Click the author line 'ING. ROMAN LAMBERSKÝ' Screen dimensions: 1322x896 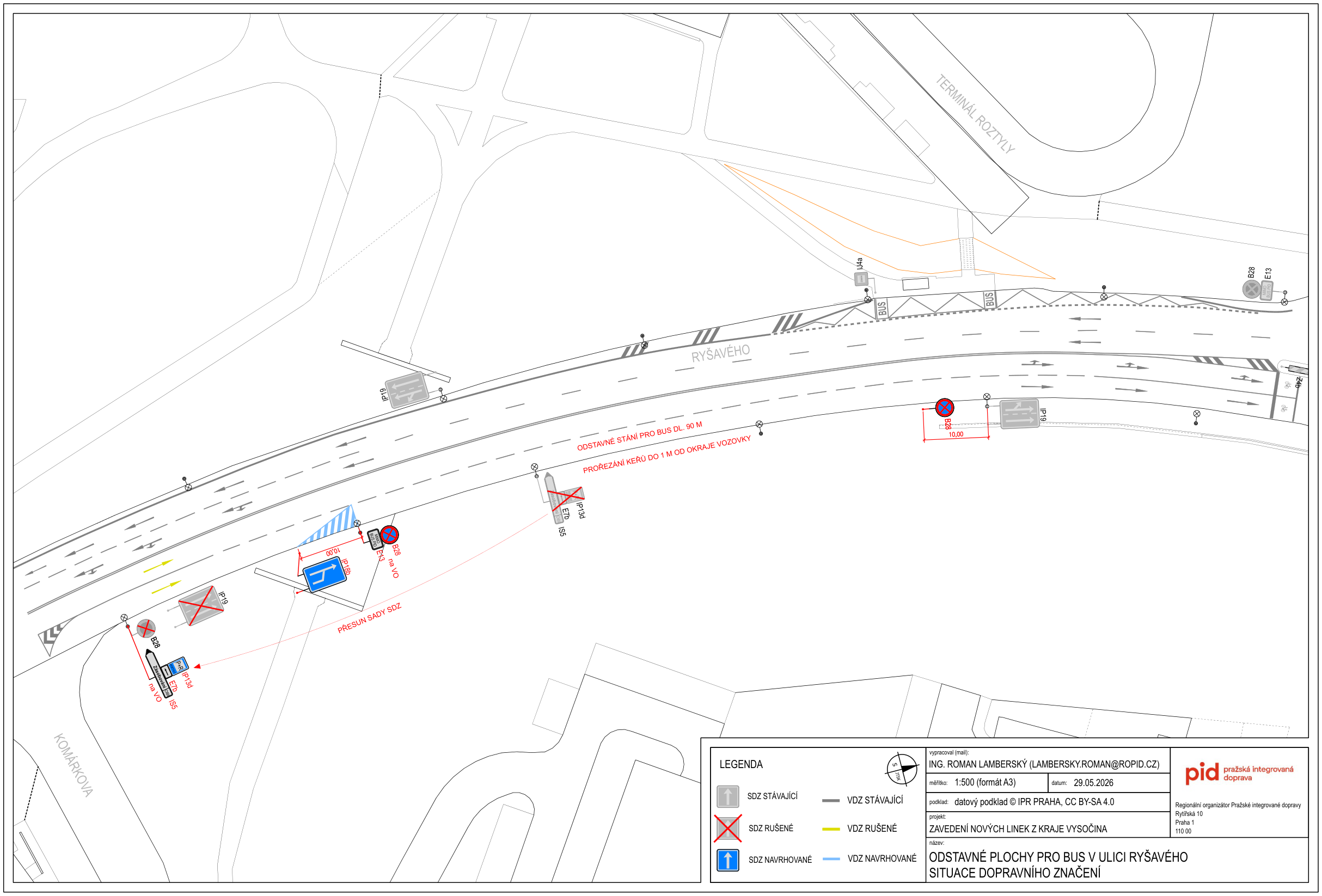click(x=1044, y=764)
